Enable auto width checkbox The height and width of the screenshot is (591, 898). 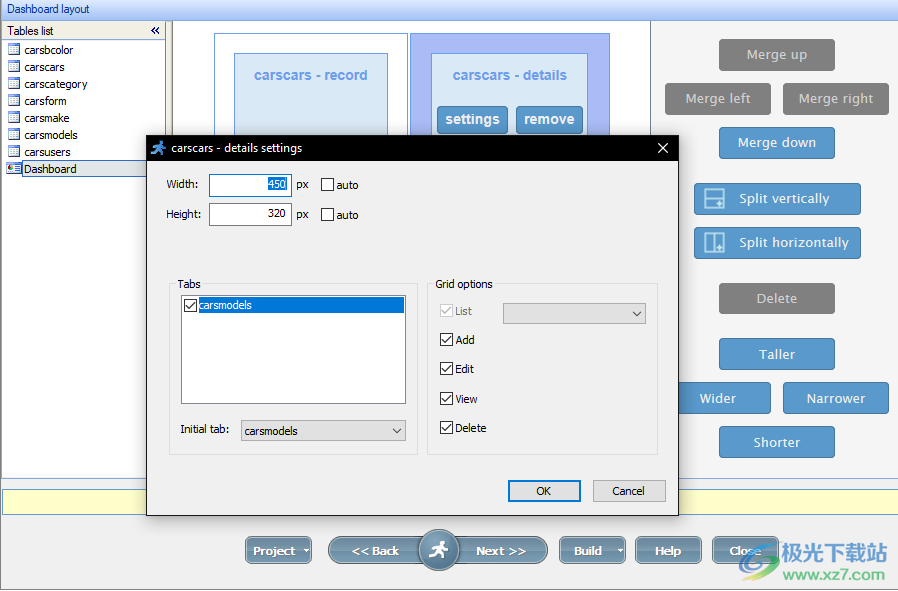point(327,185)
